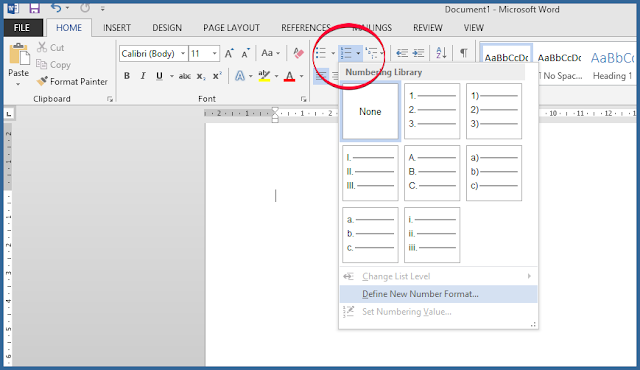Click the Increase Indent icon

[x=418, y=53]
